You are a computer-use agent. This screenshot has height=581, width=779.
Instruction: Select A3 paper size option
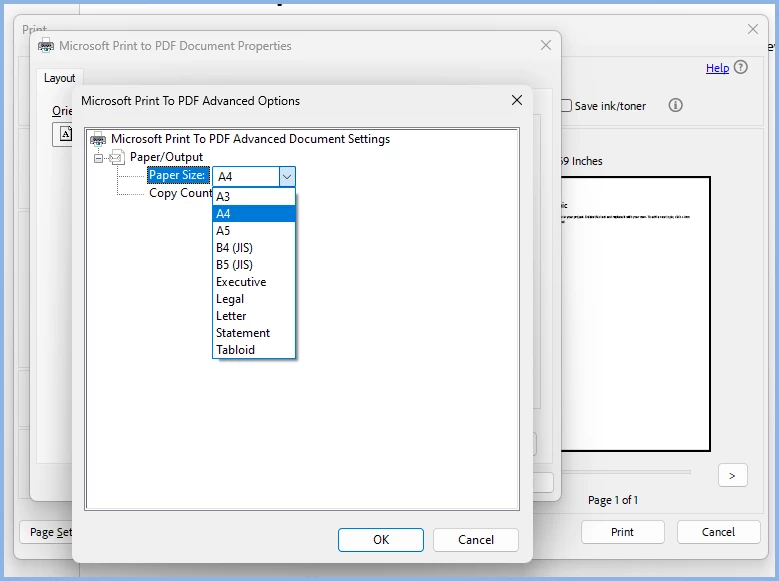click(x=254, y=196)
